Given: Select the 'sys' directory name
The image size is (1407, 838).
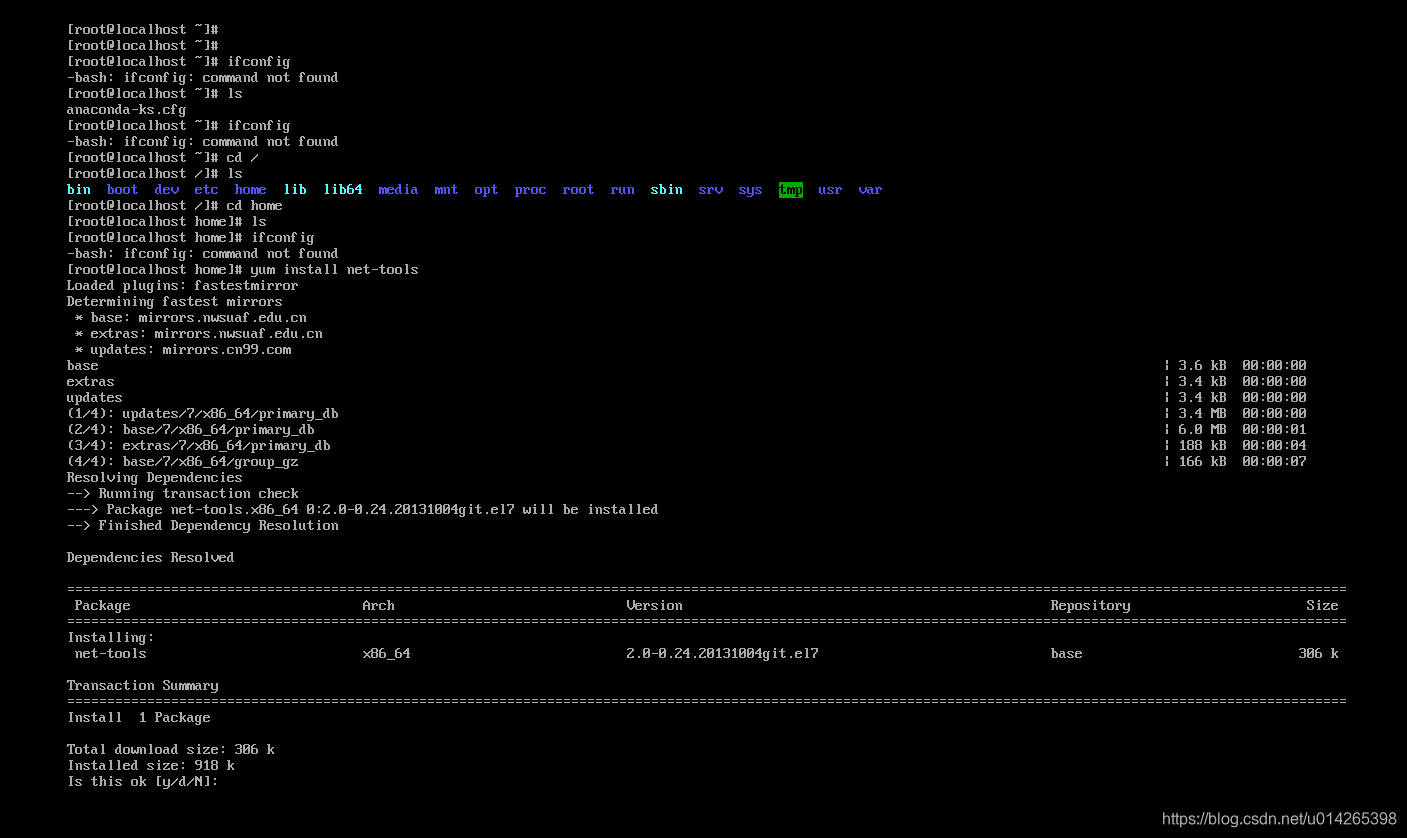Looking at the screenshot, I should pos(751,190).
